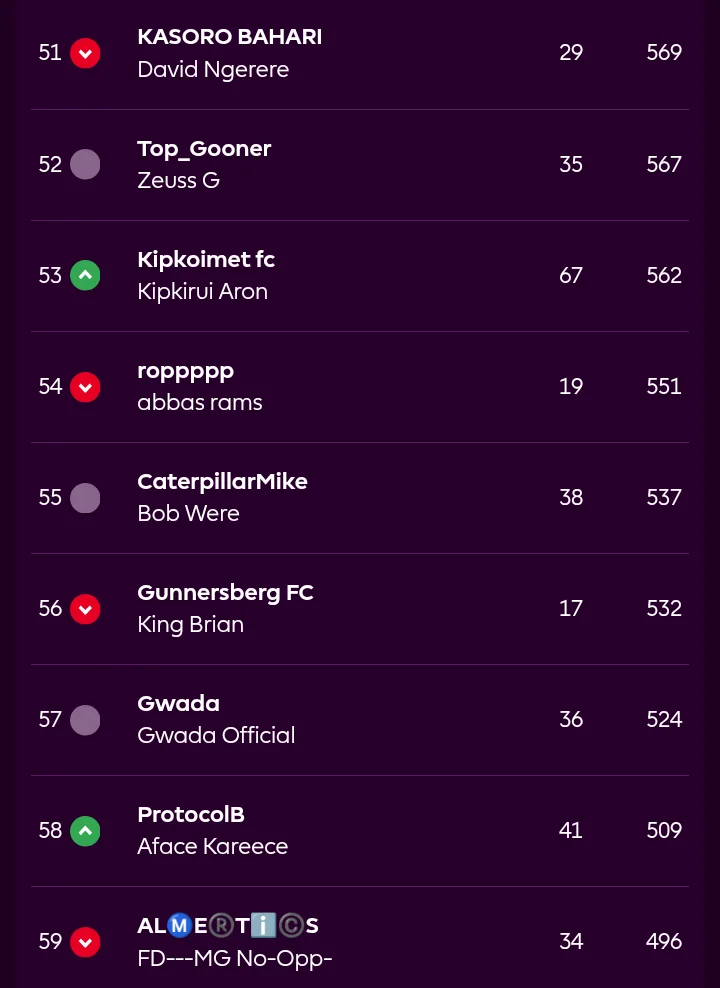Click the red down arrow at rank 51
This screenshot has height=988, width=720.
85,53
